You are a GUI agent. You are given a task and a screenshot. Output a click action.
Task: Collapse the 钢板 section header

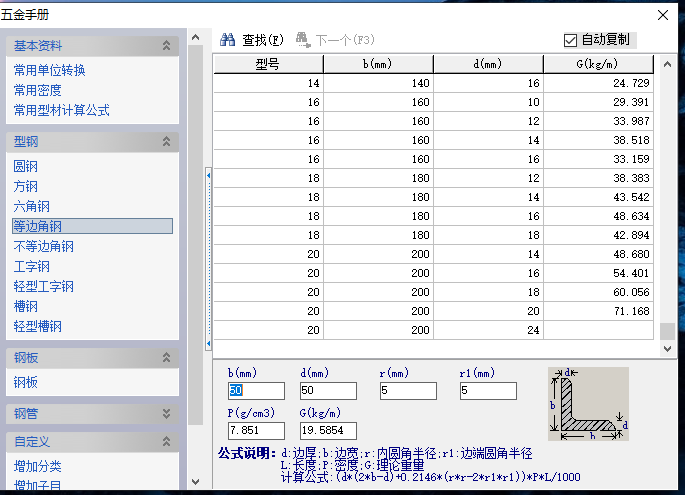[166, 358]
